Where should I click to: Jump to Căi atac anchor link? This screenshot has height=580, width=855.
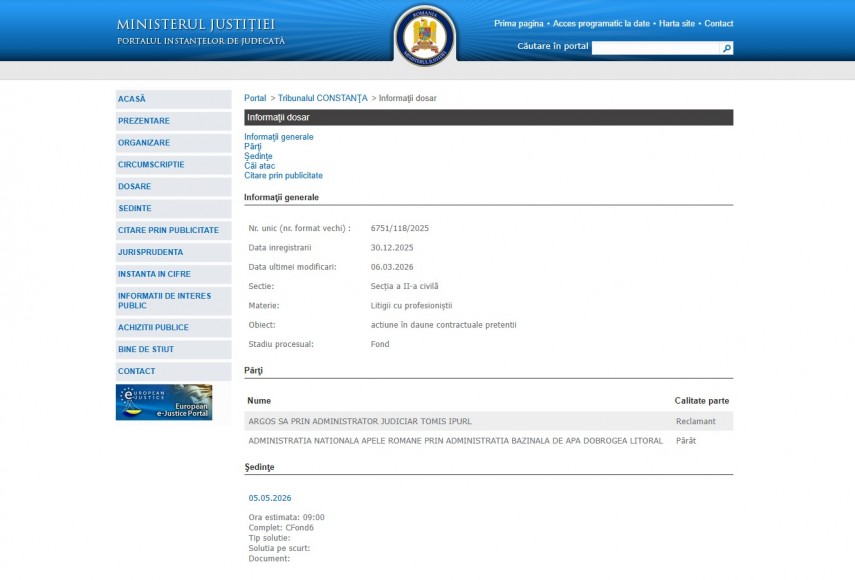(259, 166)
